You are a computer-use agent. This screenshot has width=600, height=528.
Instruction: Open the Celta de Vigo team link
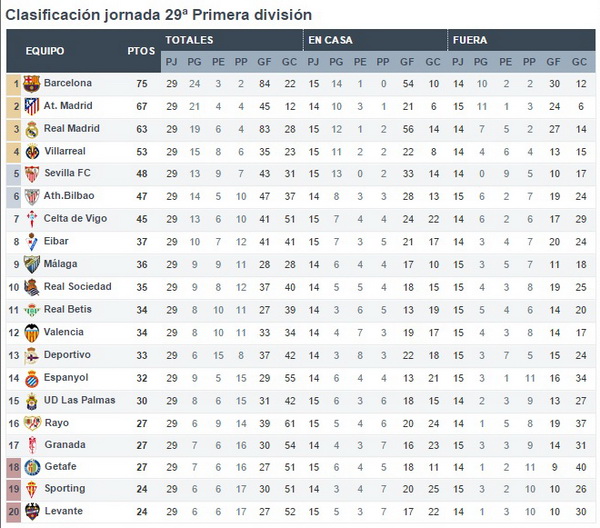tap(75, 218)
